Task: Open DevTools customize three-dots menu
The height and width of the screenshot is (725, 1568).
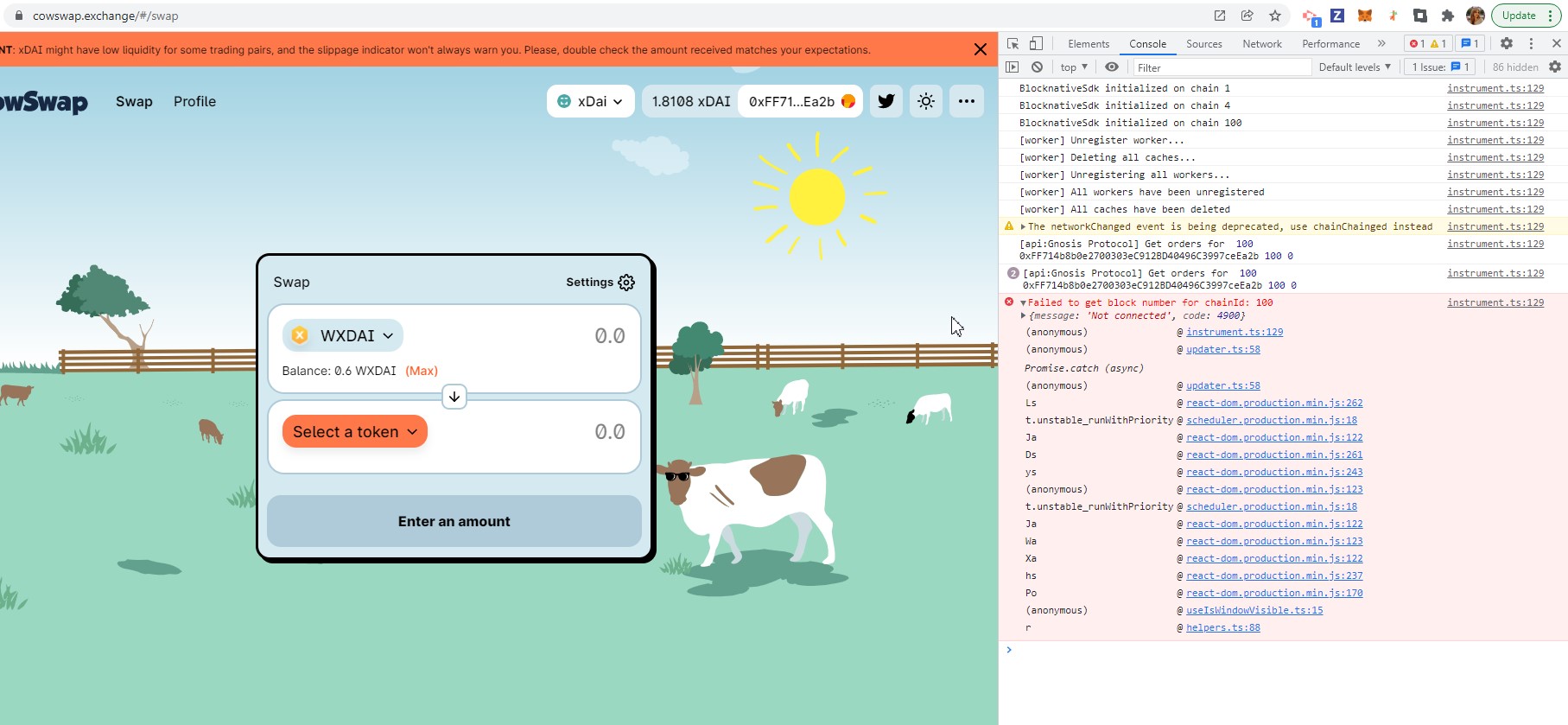Action: (x=1531, y=43)
